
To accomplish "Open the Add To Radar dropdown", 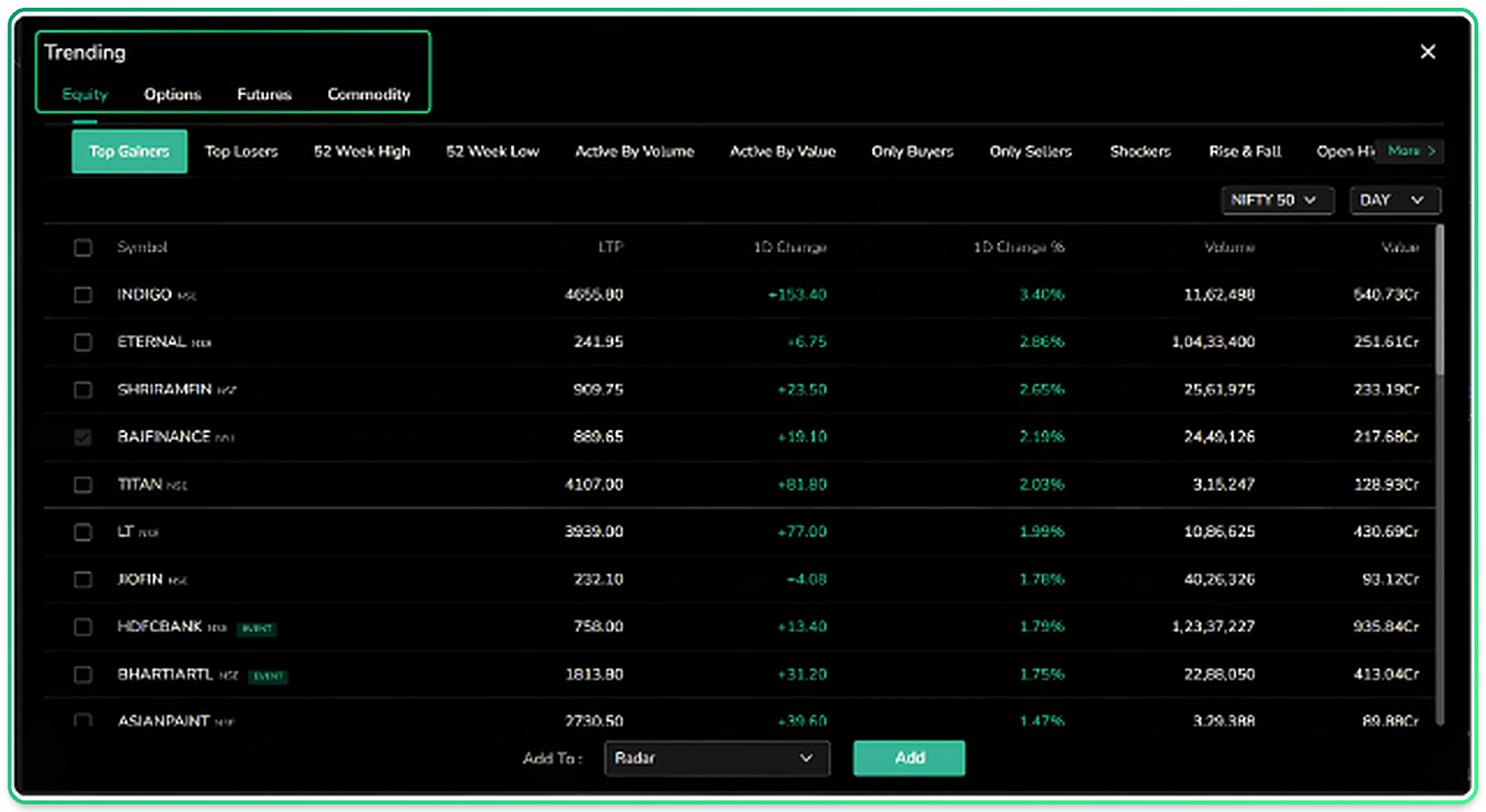I will point(717,758).
